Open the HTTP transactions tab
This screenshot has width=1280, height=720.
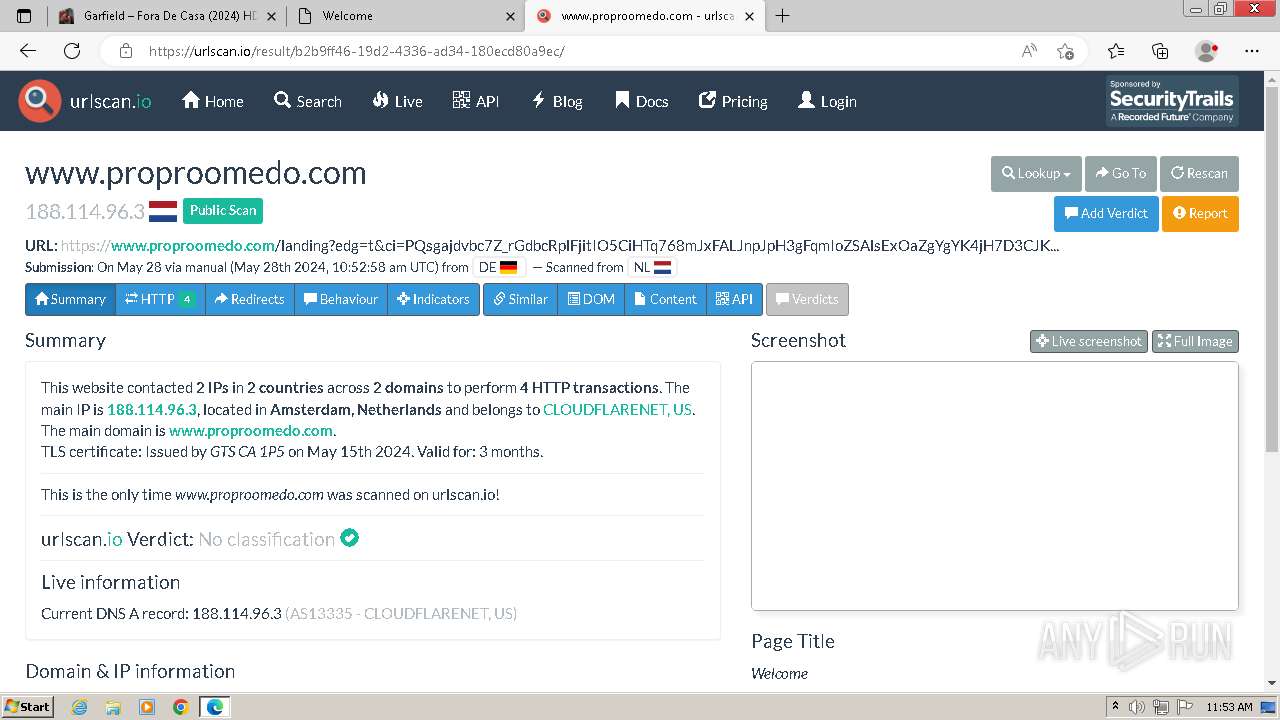160,299
